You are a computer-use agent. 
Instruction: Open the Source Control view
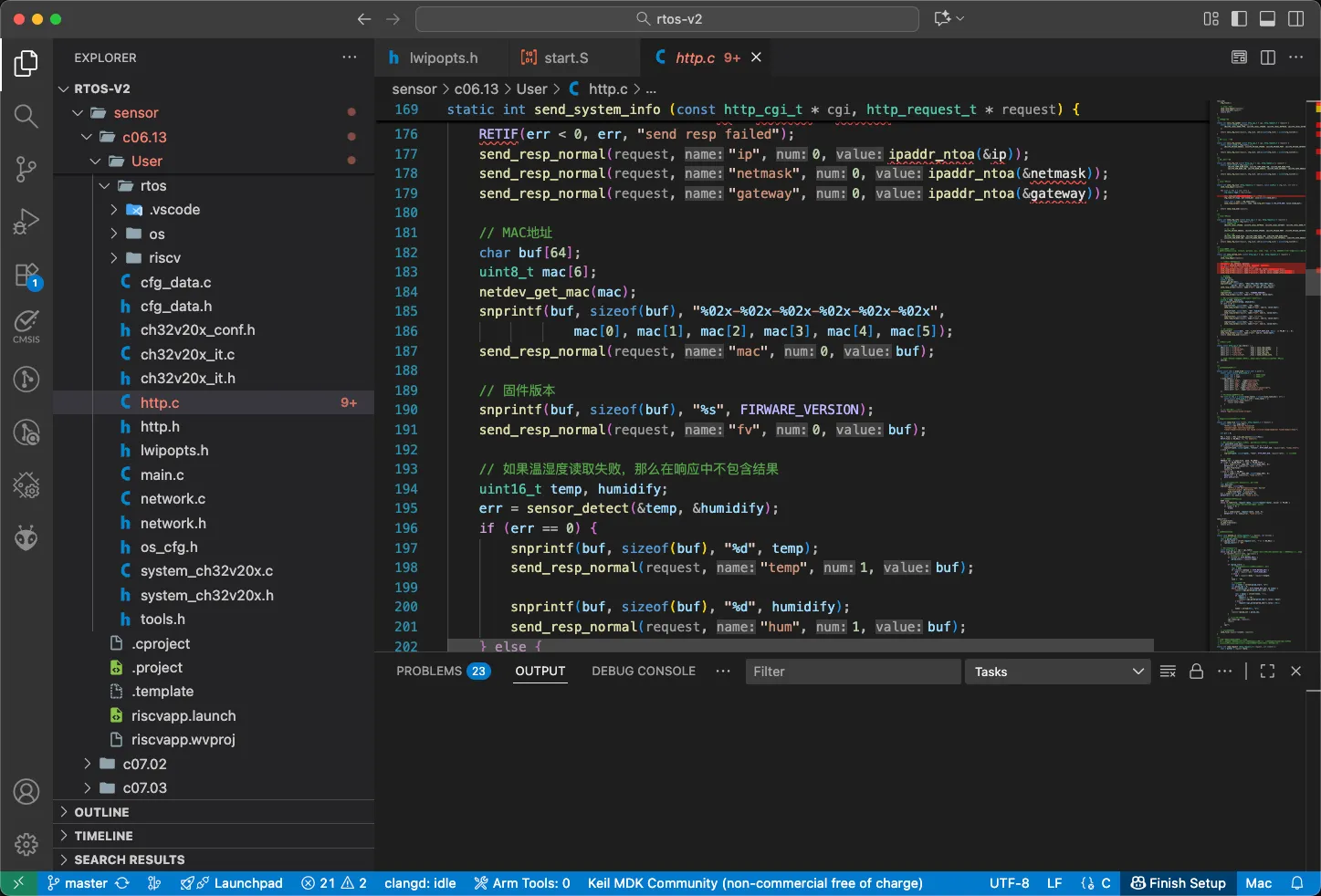click(x=26, y=169)
